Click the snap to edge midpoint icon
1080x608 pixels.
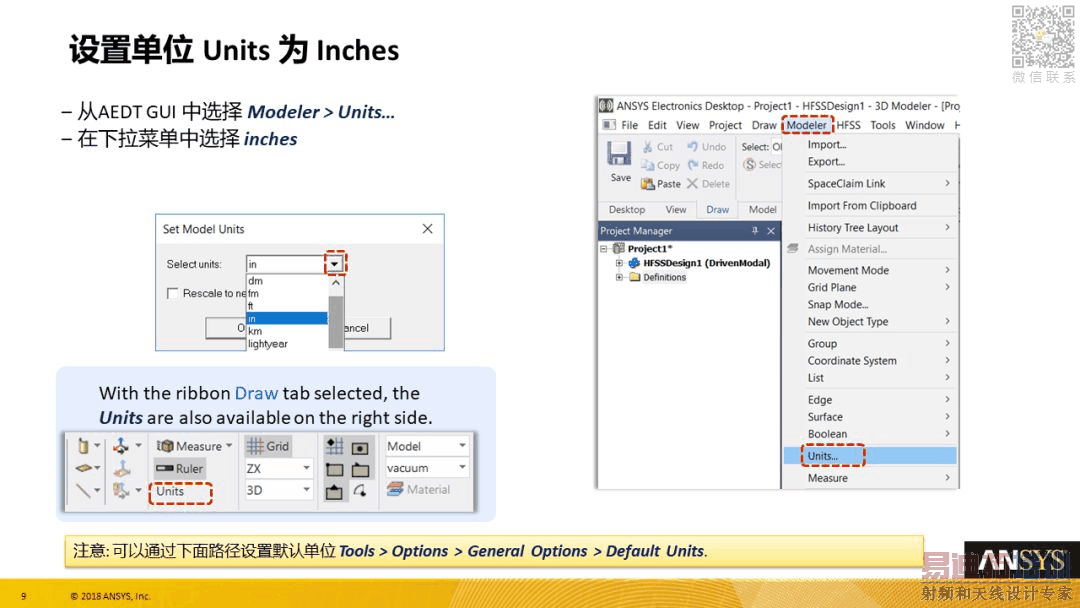click(334, 492)
